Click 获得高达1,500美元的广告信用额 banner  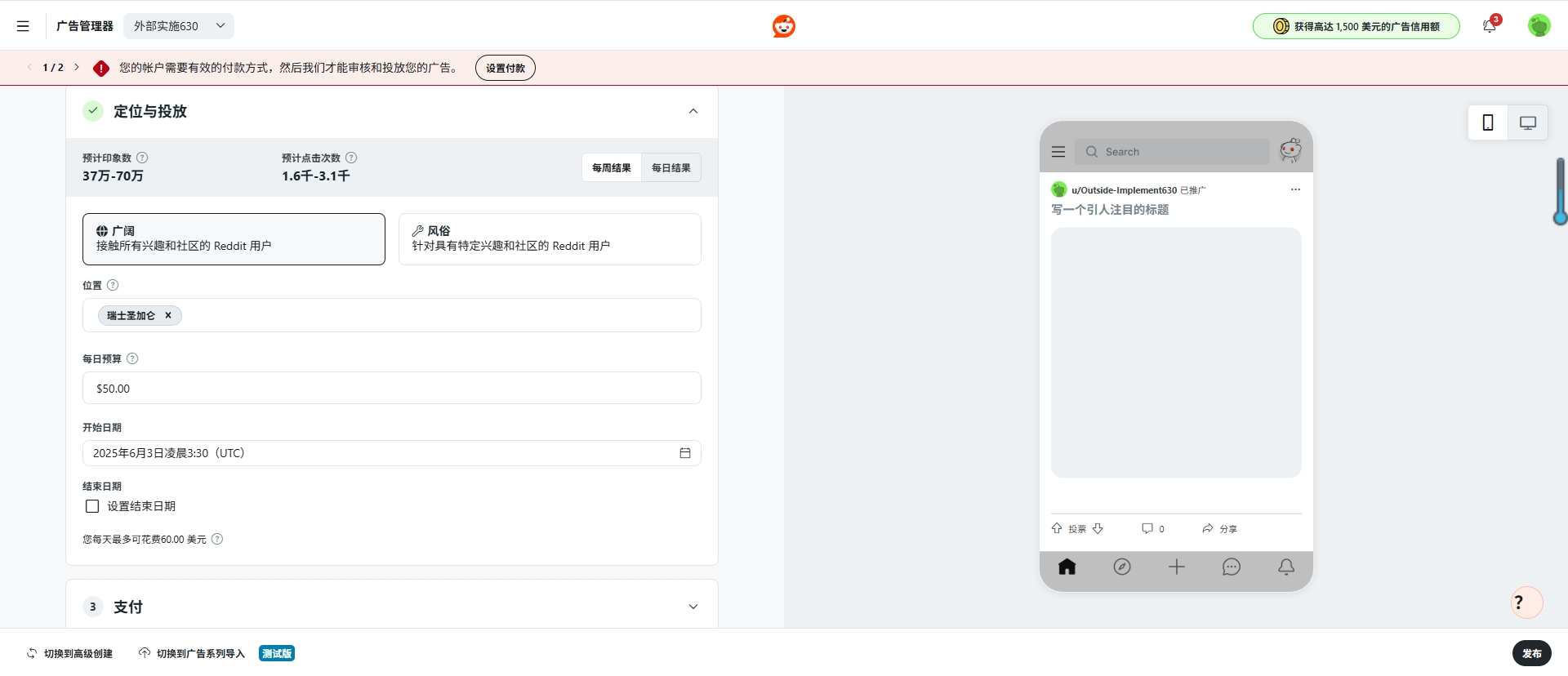(1356, 26)
